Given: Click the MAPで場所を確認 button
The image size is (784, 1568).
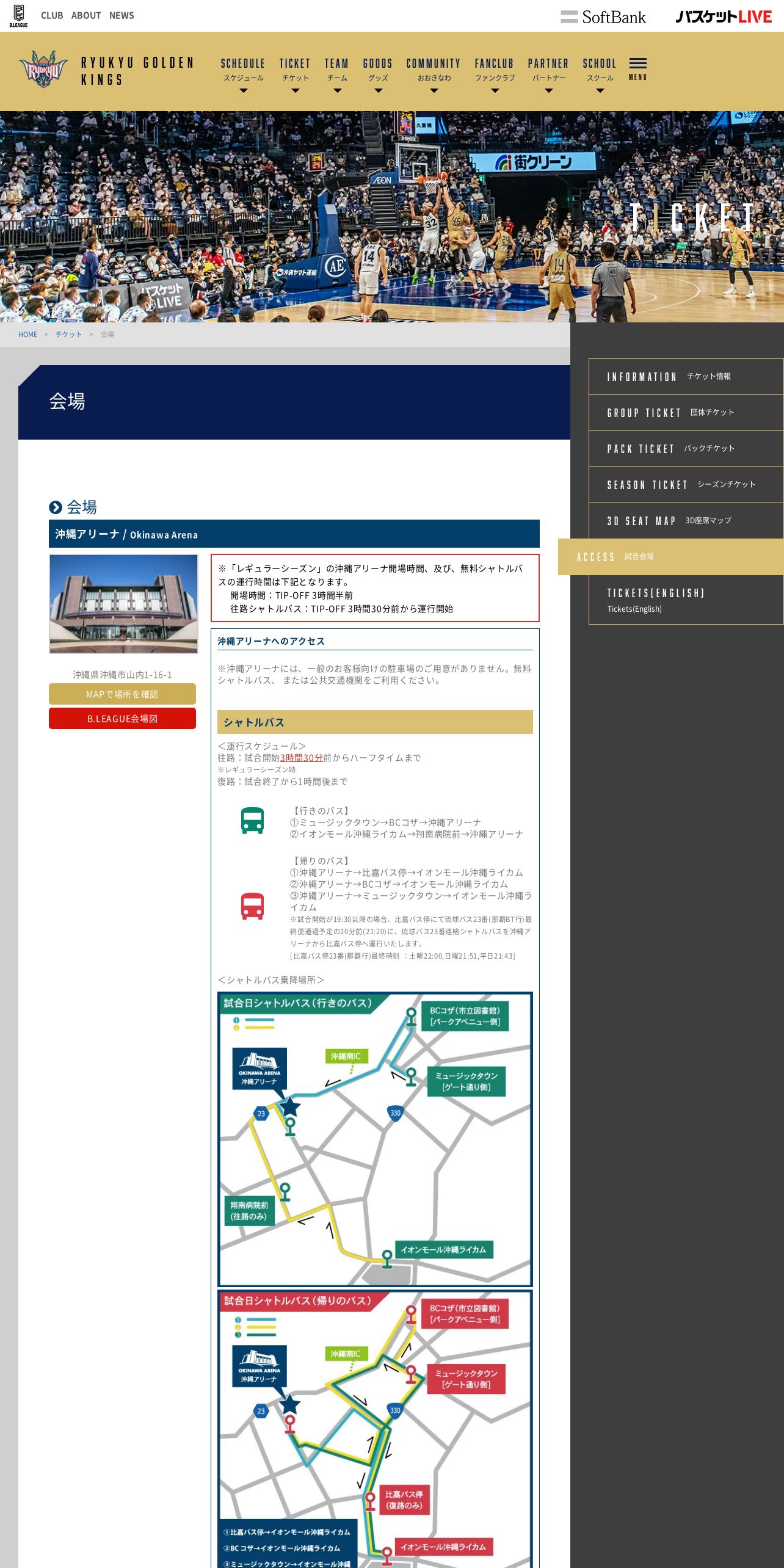Looking at the screenshot, I should point(122,694).
